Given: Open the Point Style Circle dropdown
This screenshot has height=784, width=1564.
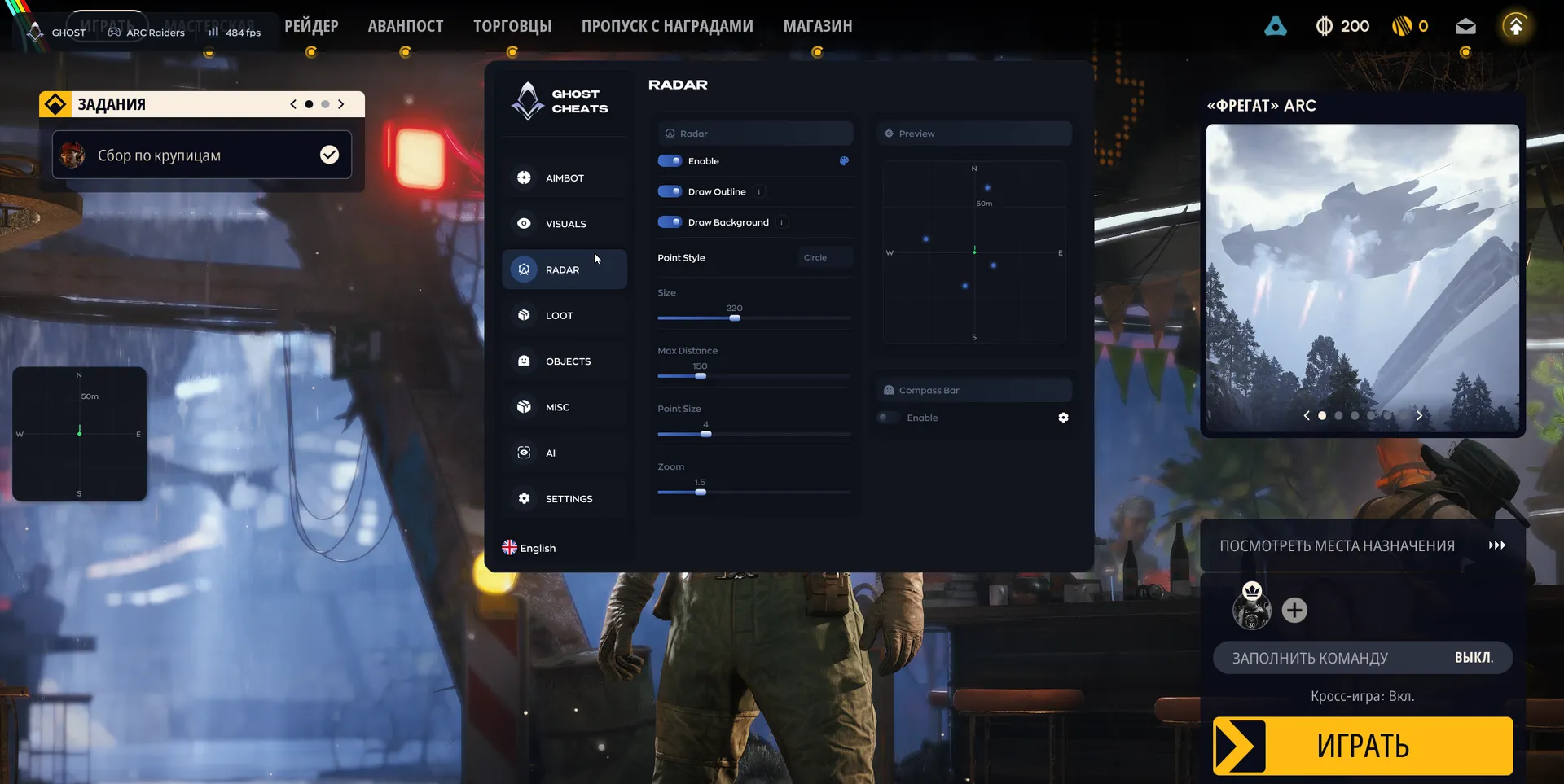Looking at the screenshot, I should pyautogui.click(x=824, y=257).
